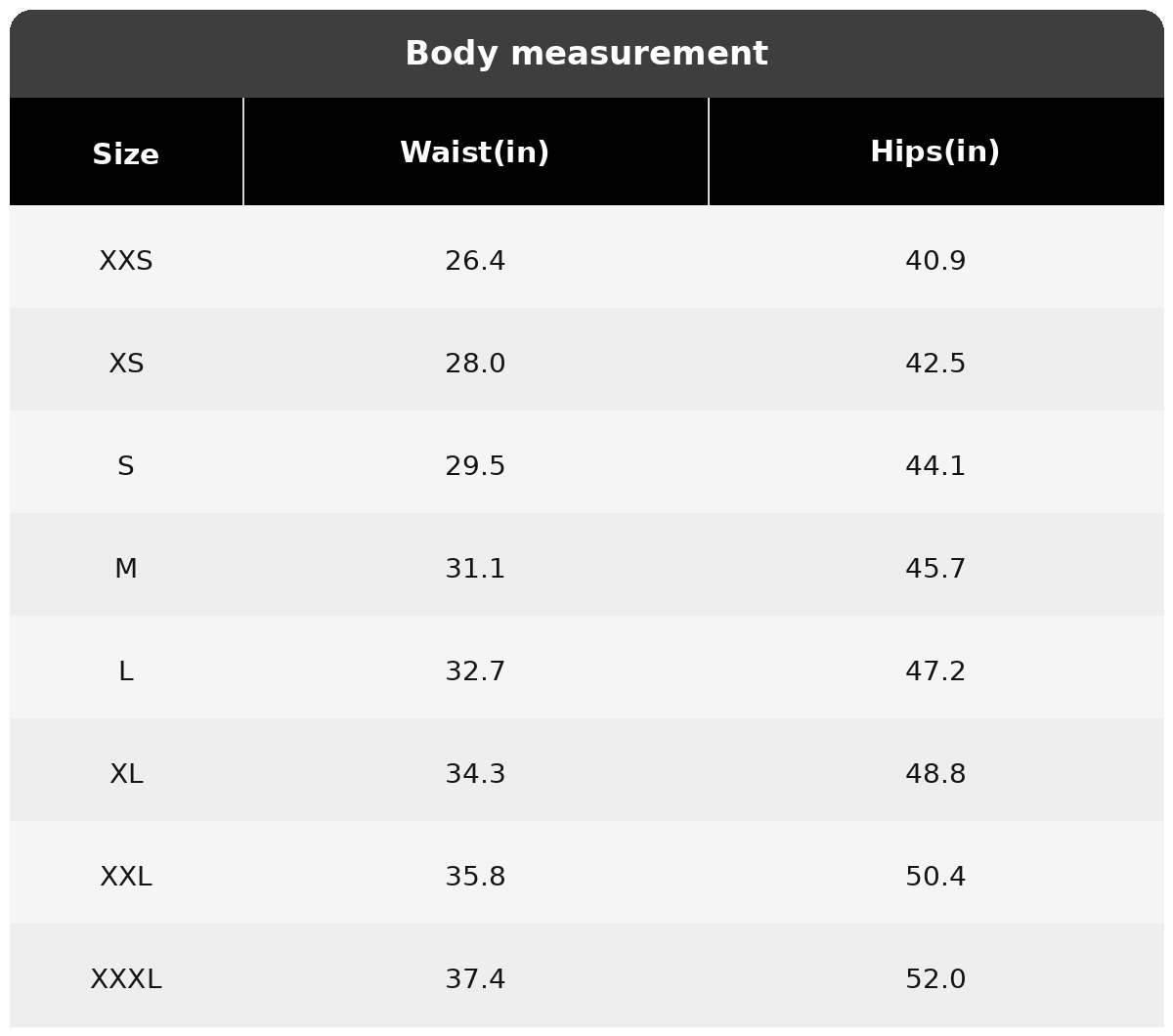Click waist value 34.3 for XL
The height and width of the screenshot is (1036, 1173).
(475, 774)
